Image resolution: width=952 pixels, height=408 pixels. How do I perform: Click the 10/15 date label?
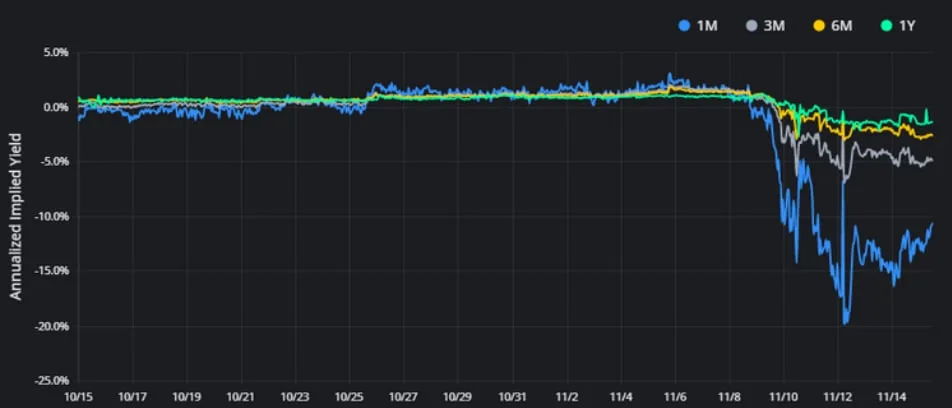click(78, 398)
